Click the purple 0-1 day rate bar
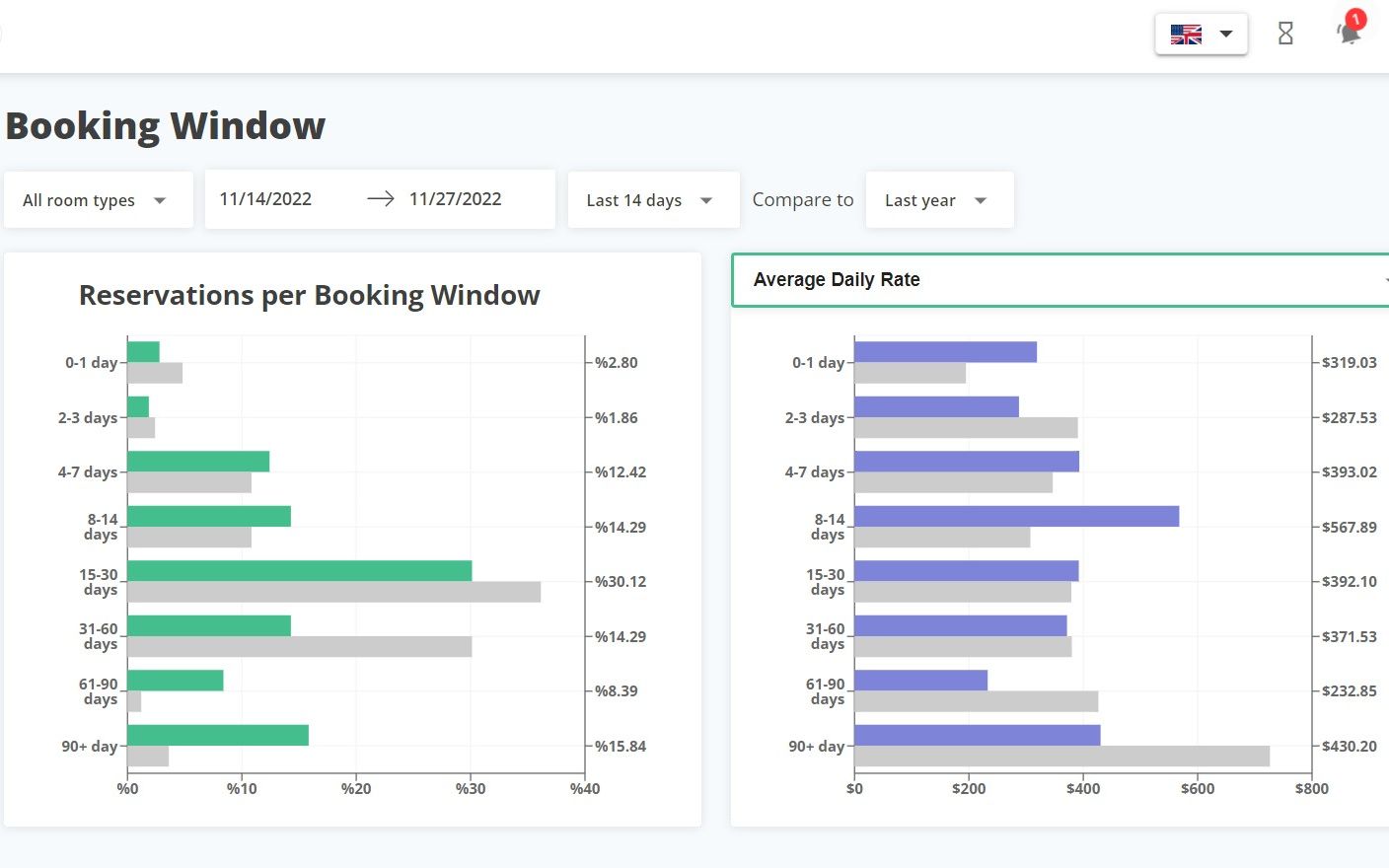This screenshot has width=1389, height=868. [x=945, y=352]
